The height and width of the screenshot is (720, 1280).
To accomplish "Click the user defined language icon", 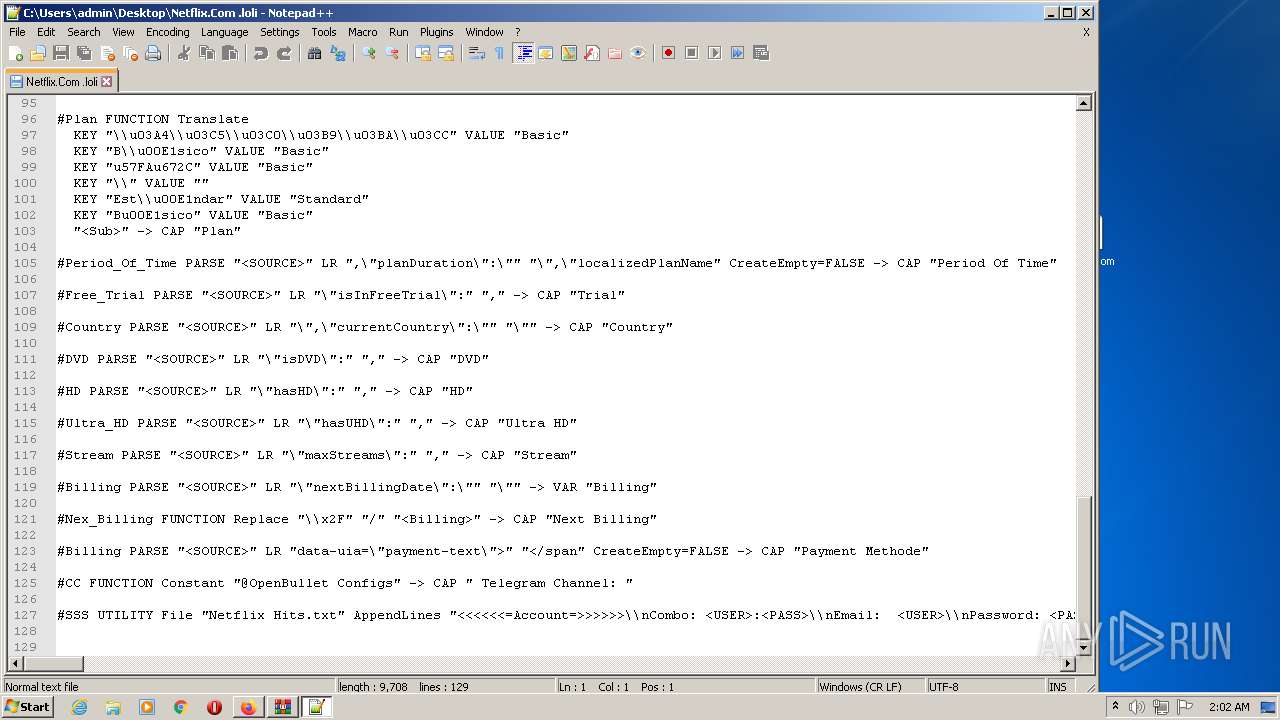I will click(x=546, y=53).
